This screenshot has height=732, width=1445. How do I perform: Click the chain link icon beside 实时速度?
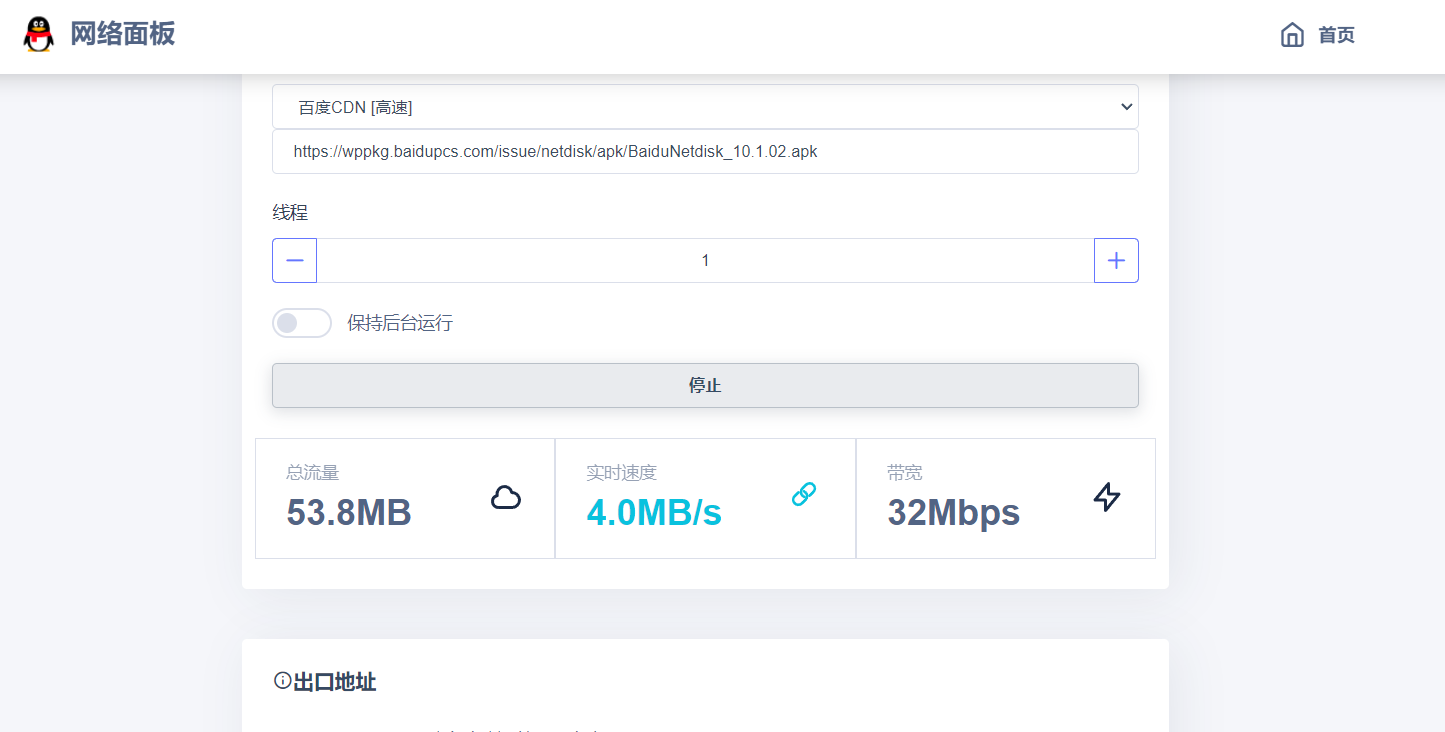pos(804,493)
